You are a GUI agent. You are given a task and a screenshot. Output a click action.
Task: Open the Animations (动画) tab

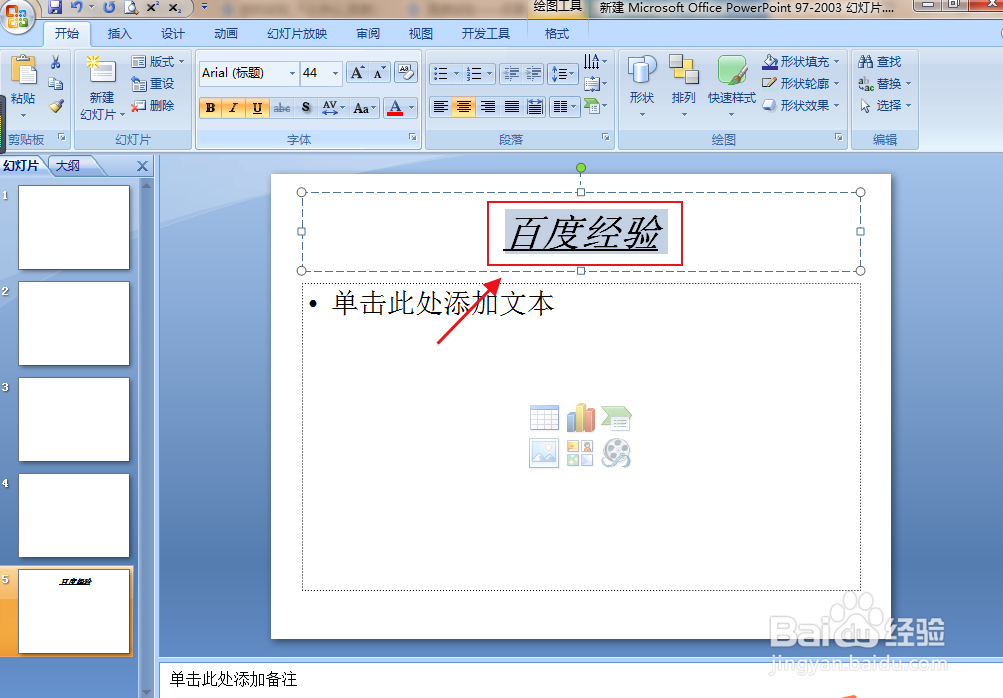click(225, 34)
